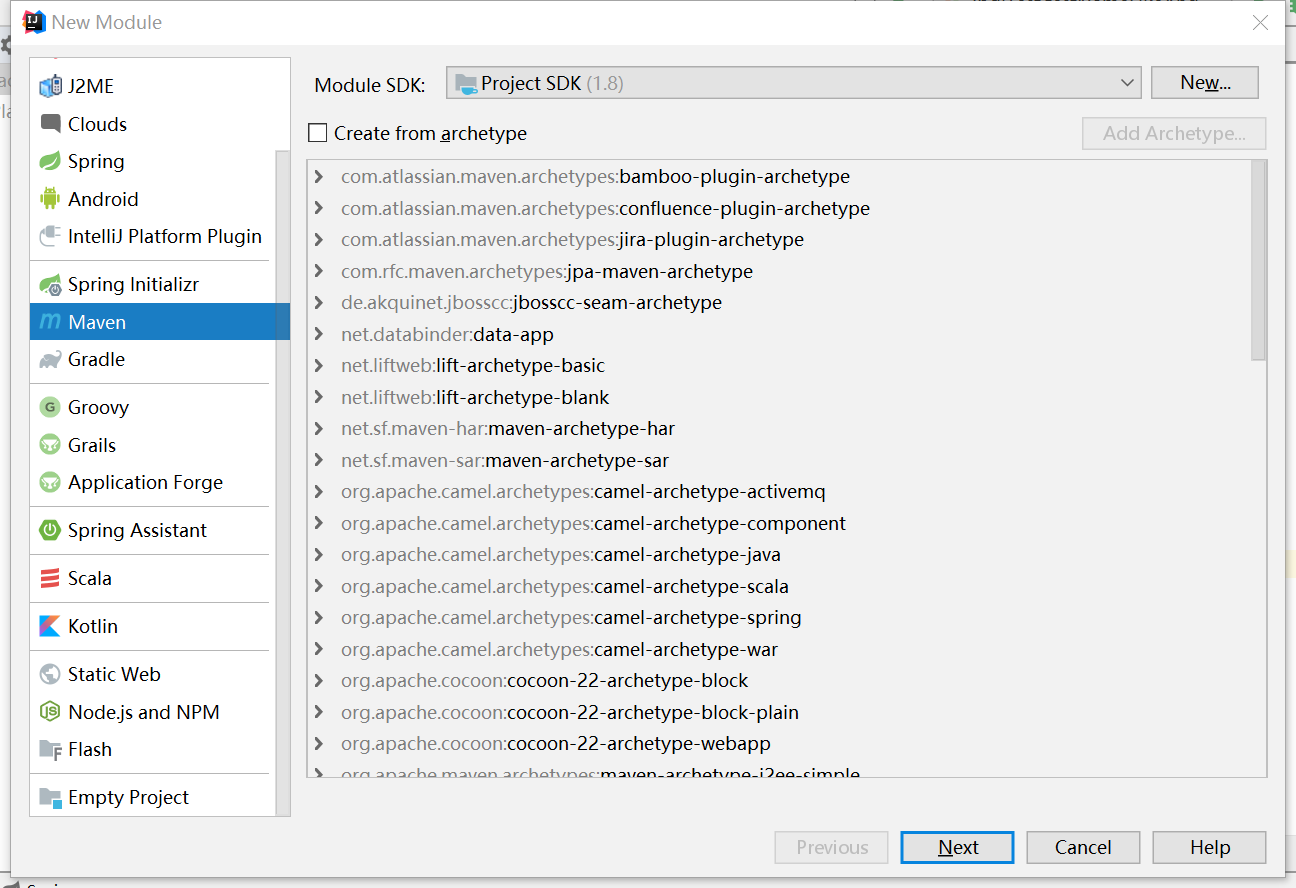Choose the Scala icon
1296x888 pixels.
pyautogui.click(x=50, y=578)
